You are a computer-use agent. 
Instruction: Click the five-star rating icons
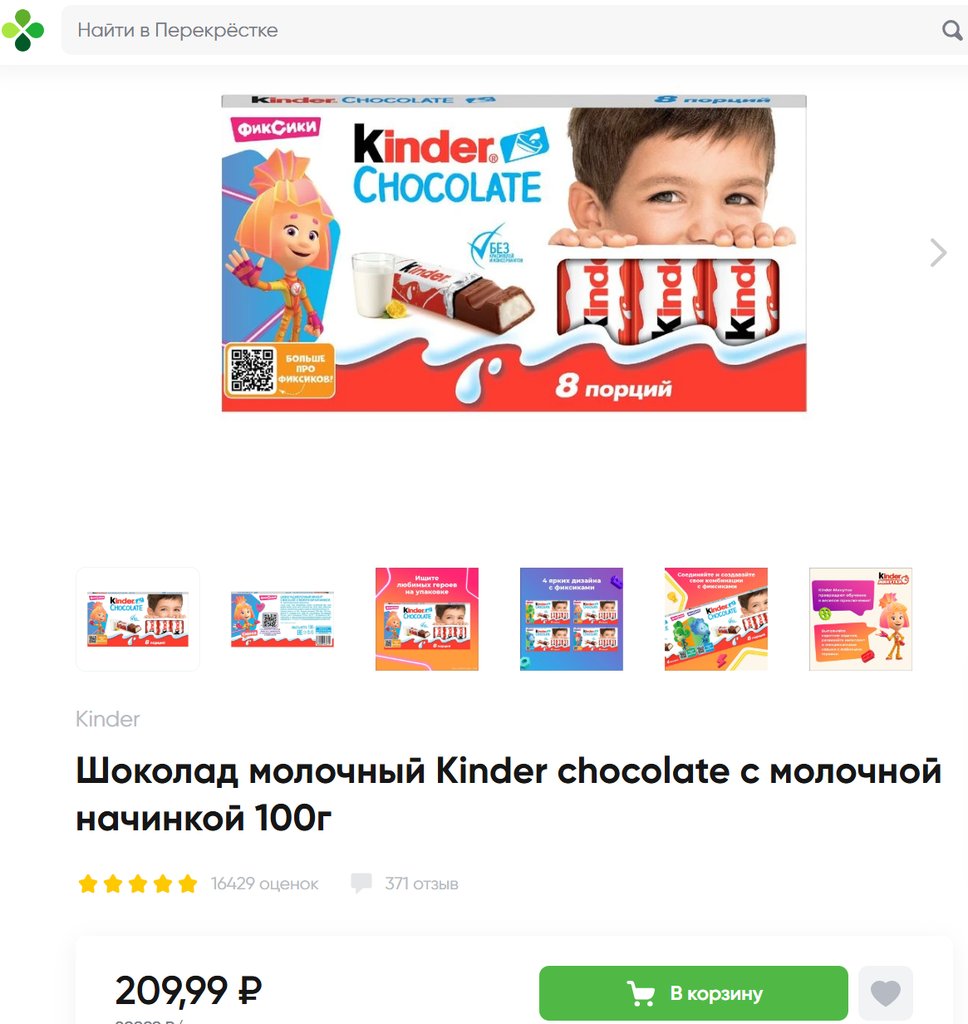point(138,884)
